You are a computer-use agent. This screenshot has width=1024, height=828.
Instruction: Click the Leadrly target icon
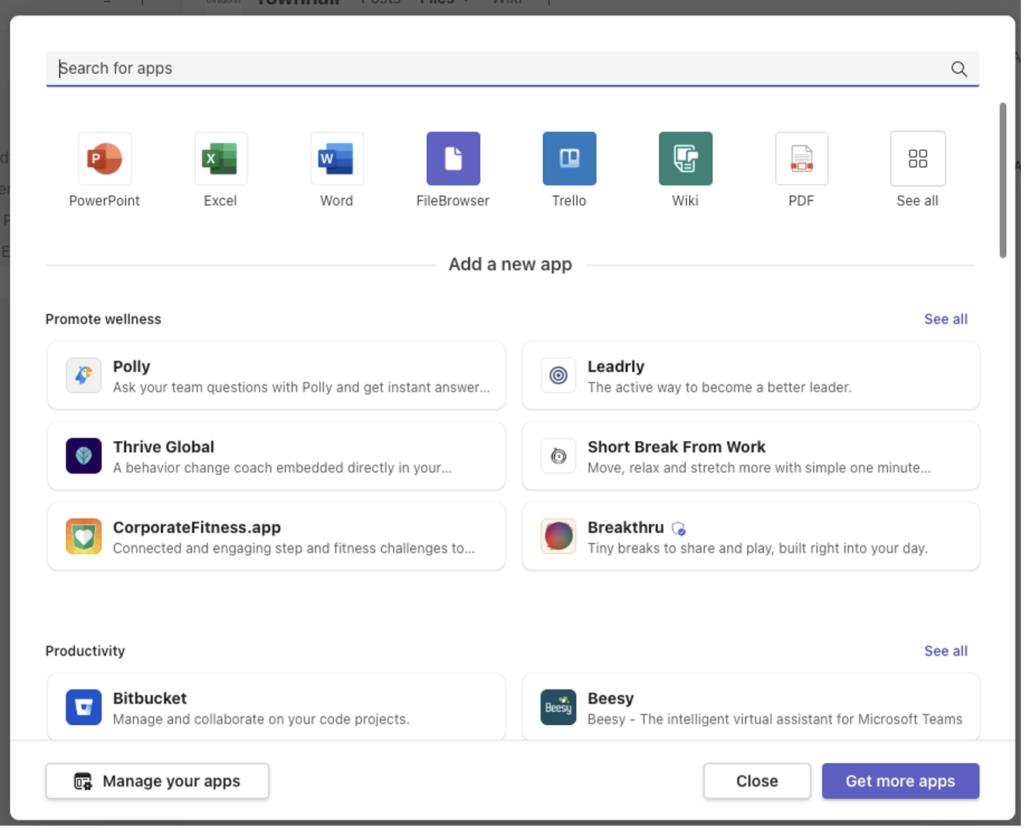point(558,375)
